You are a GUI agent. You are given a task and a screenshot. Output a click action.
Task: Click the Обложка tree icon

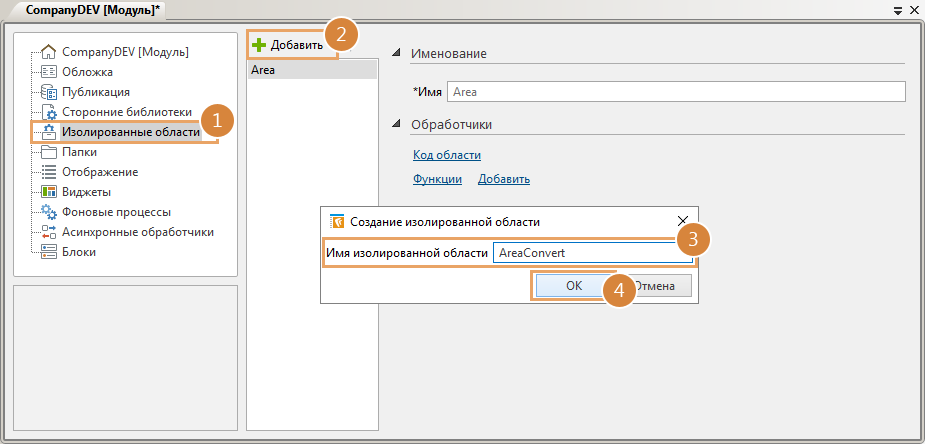pos(48,72)
